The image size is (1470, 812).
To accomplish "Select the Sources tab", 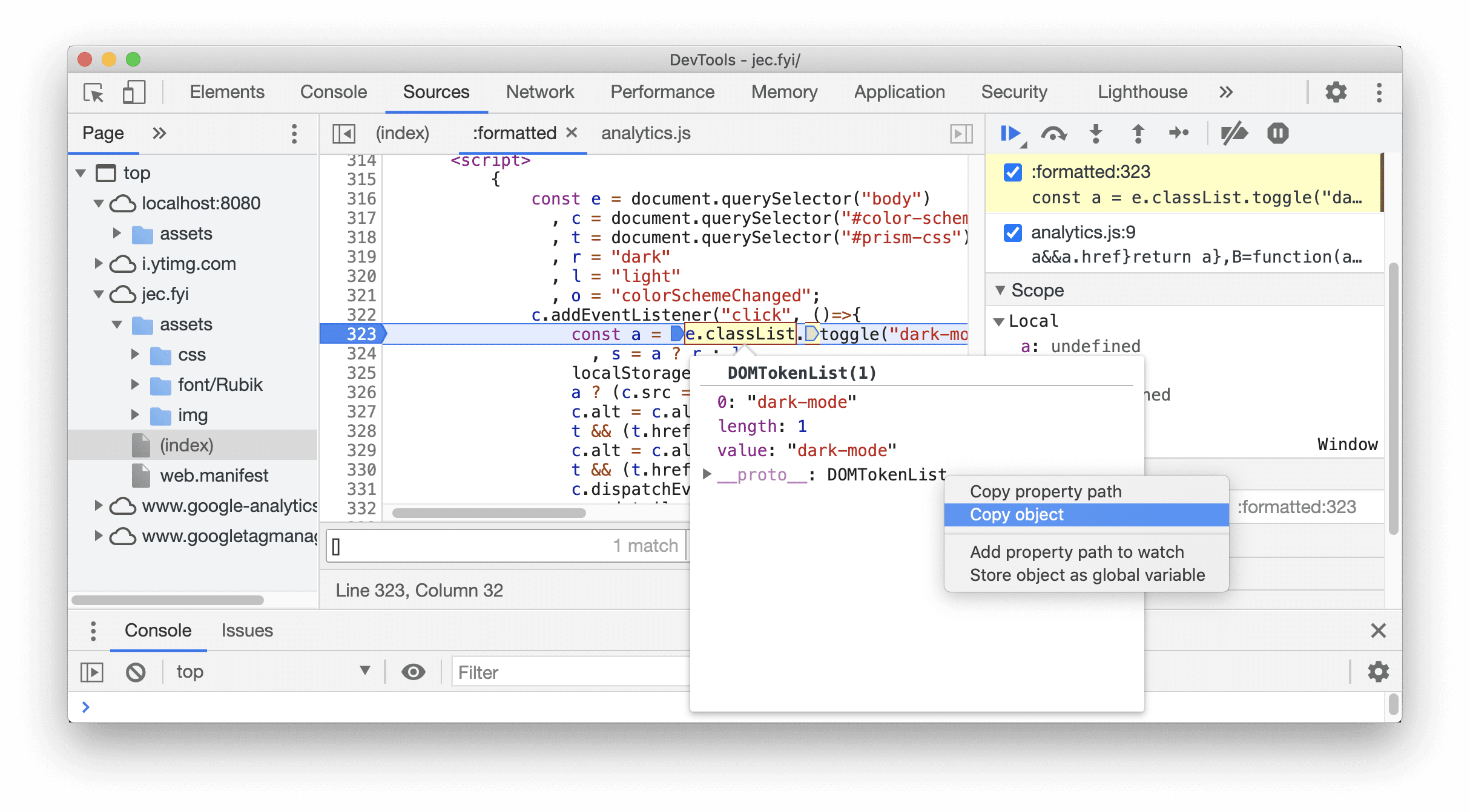I will [x=435, y=91].
